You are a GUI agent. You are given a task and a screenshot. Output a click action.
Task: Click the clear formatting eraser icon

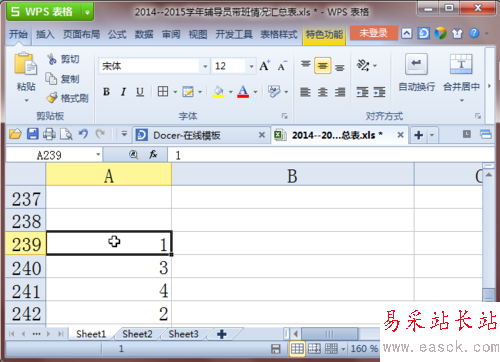pos(274,91)
